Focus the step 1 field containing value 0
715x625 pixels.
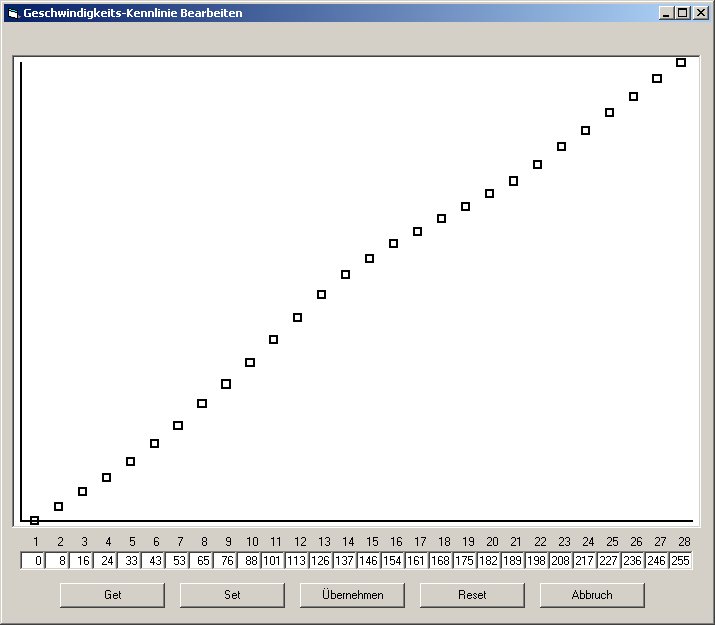(32, 561)
